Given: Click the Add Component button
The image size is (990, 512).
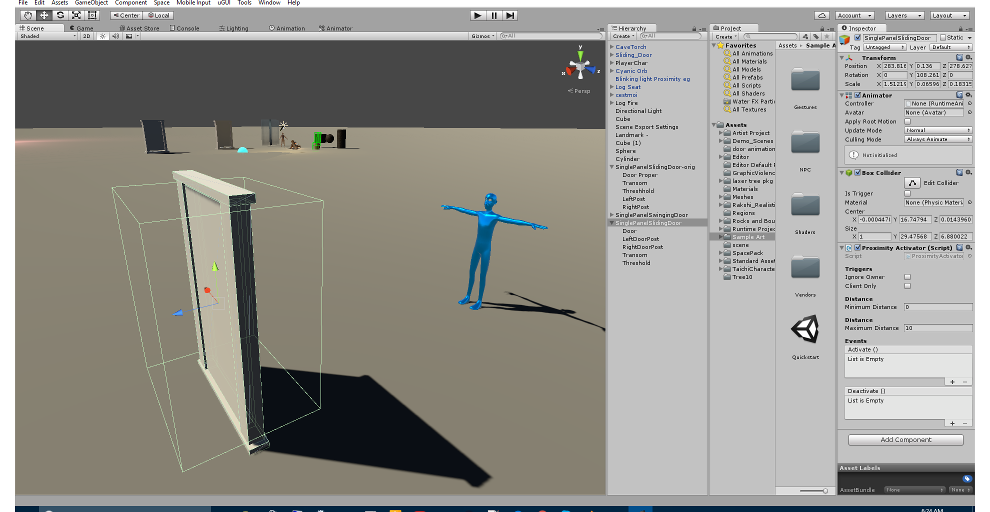Looking at the screenshot, I should (x=905, y=439).
